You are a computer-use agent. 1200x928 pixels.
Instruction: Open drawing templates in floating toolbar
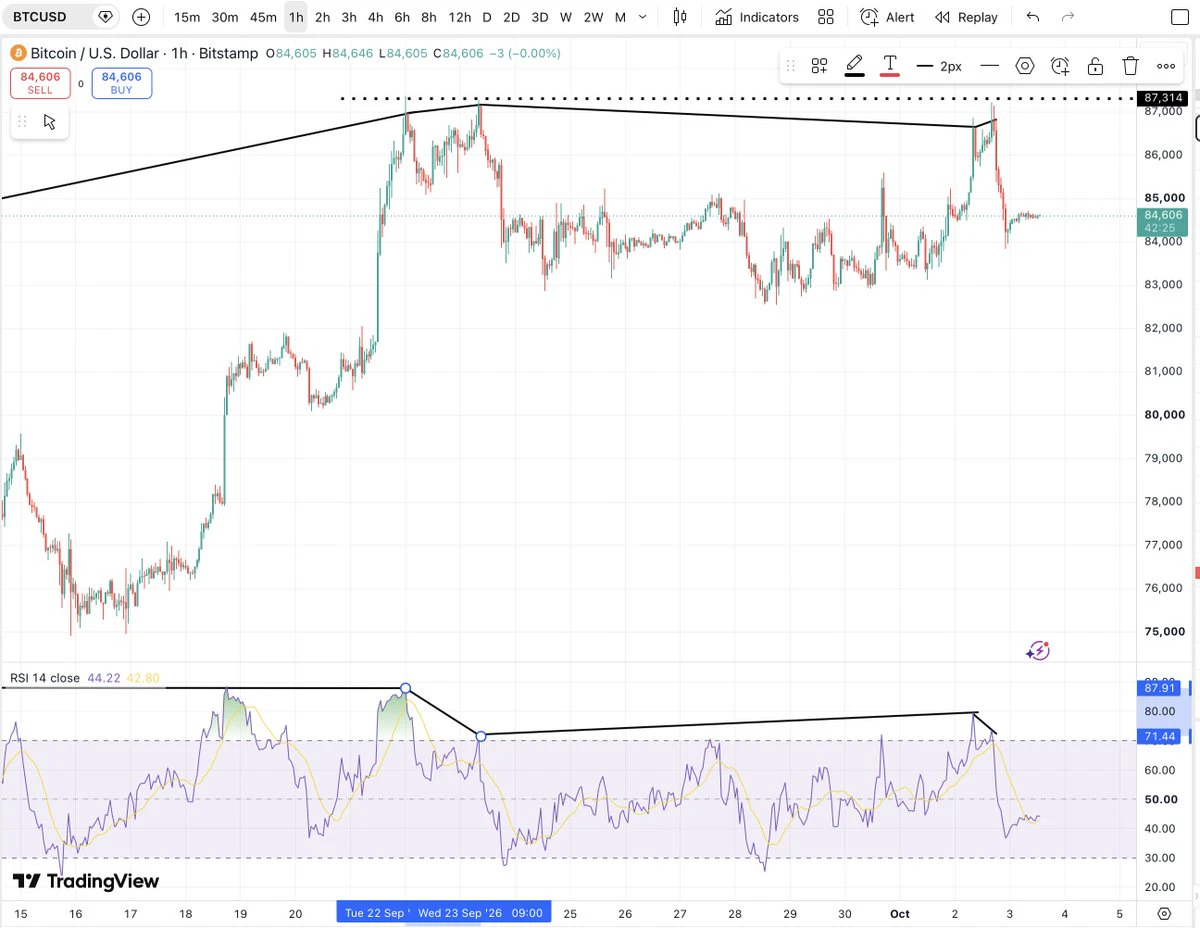click(x=819, y=66)
